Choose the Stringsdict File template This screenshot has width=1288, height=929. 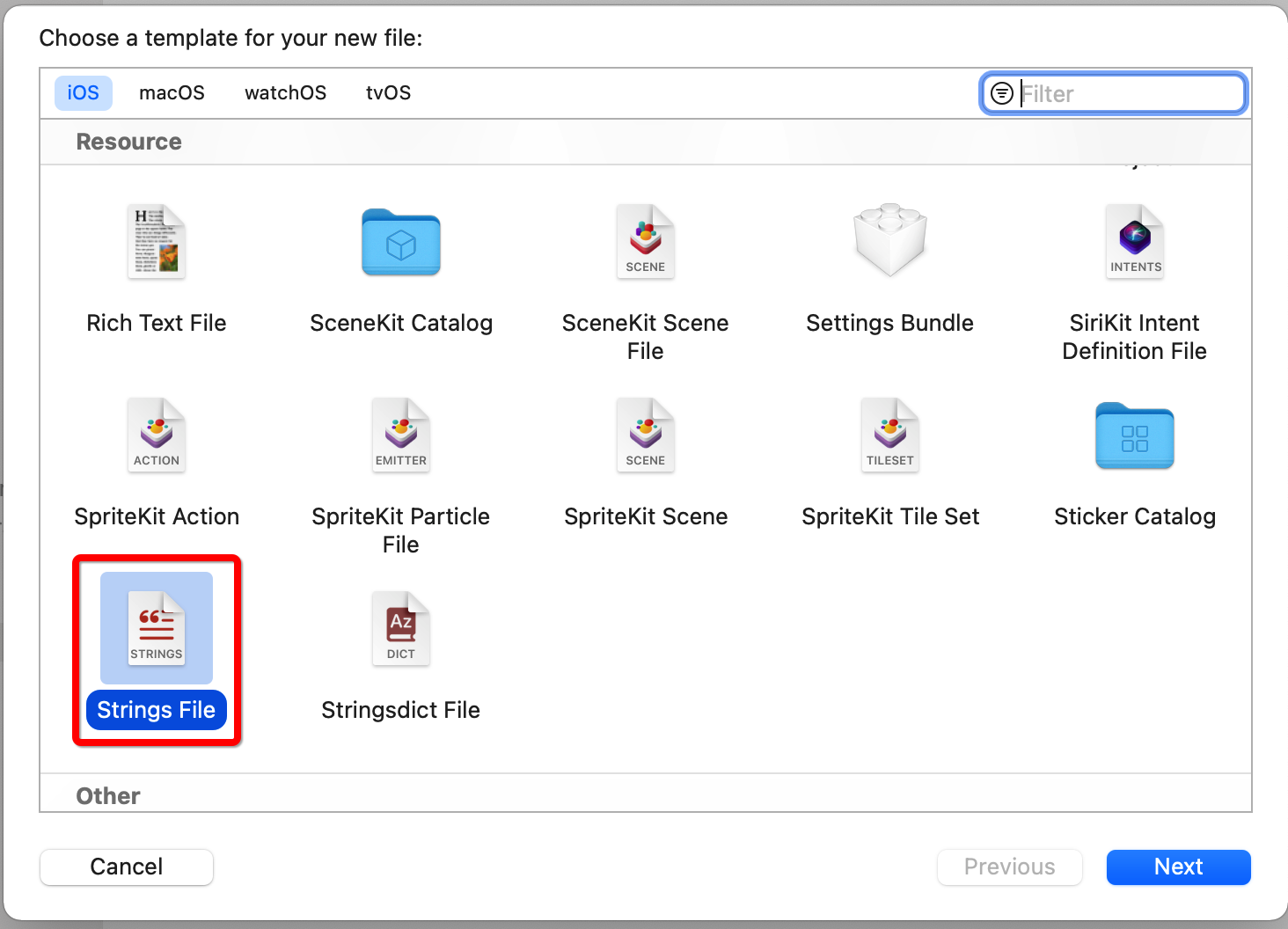point(400,651)
